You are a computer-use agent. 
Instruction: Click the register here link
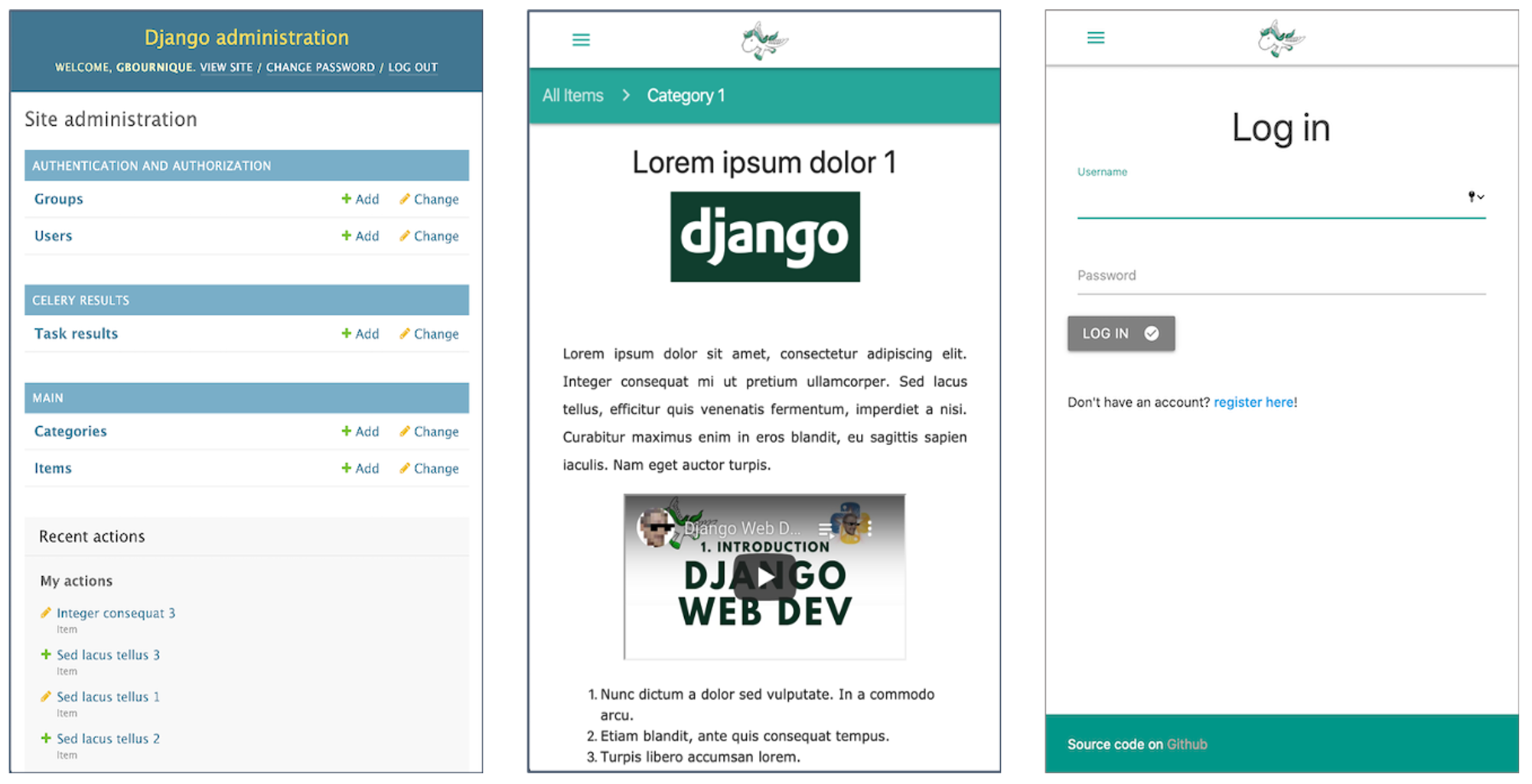[1253, 402]
